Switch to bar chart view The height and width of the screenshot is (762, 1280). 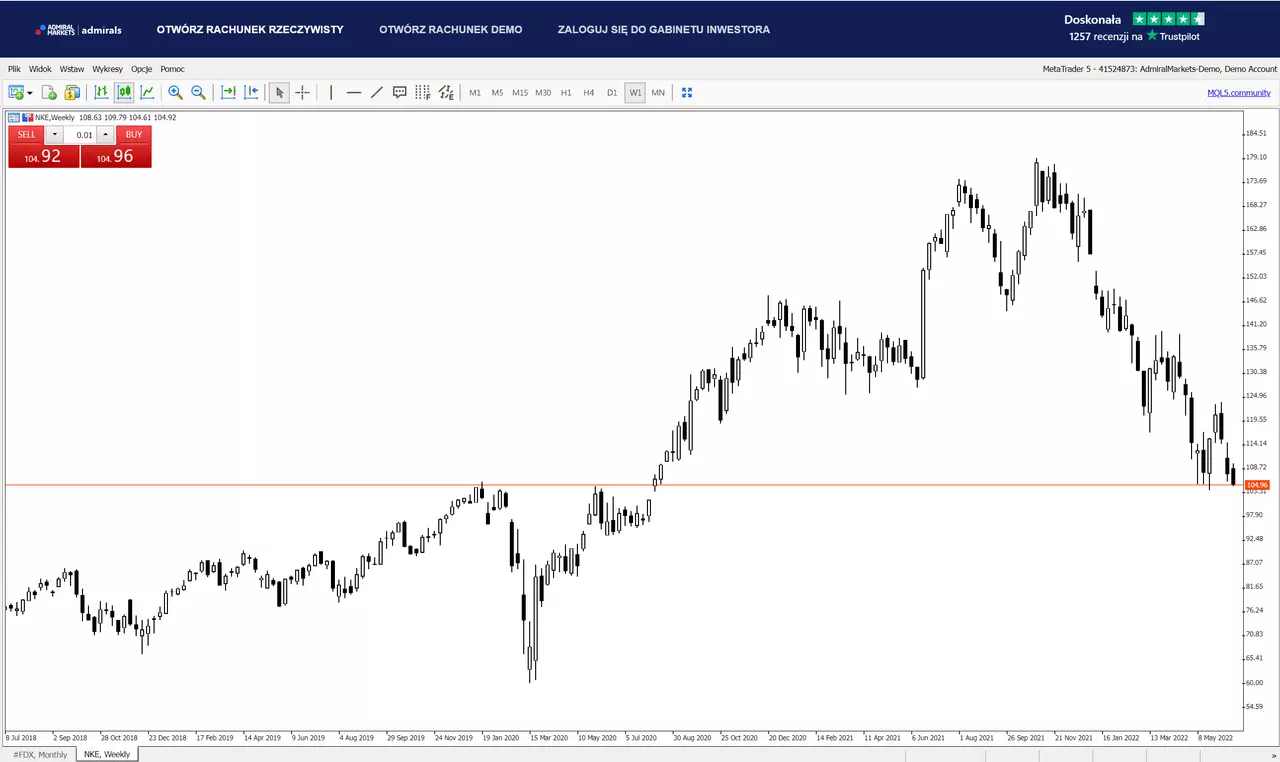[101, 92]
